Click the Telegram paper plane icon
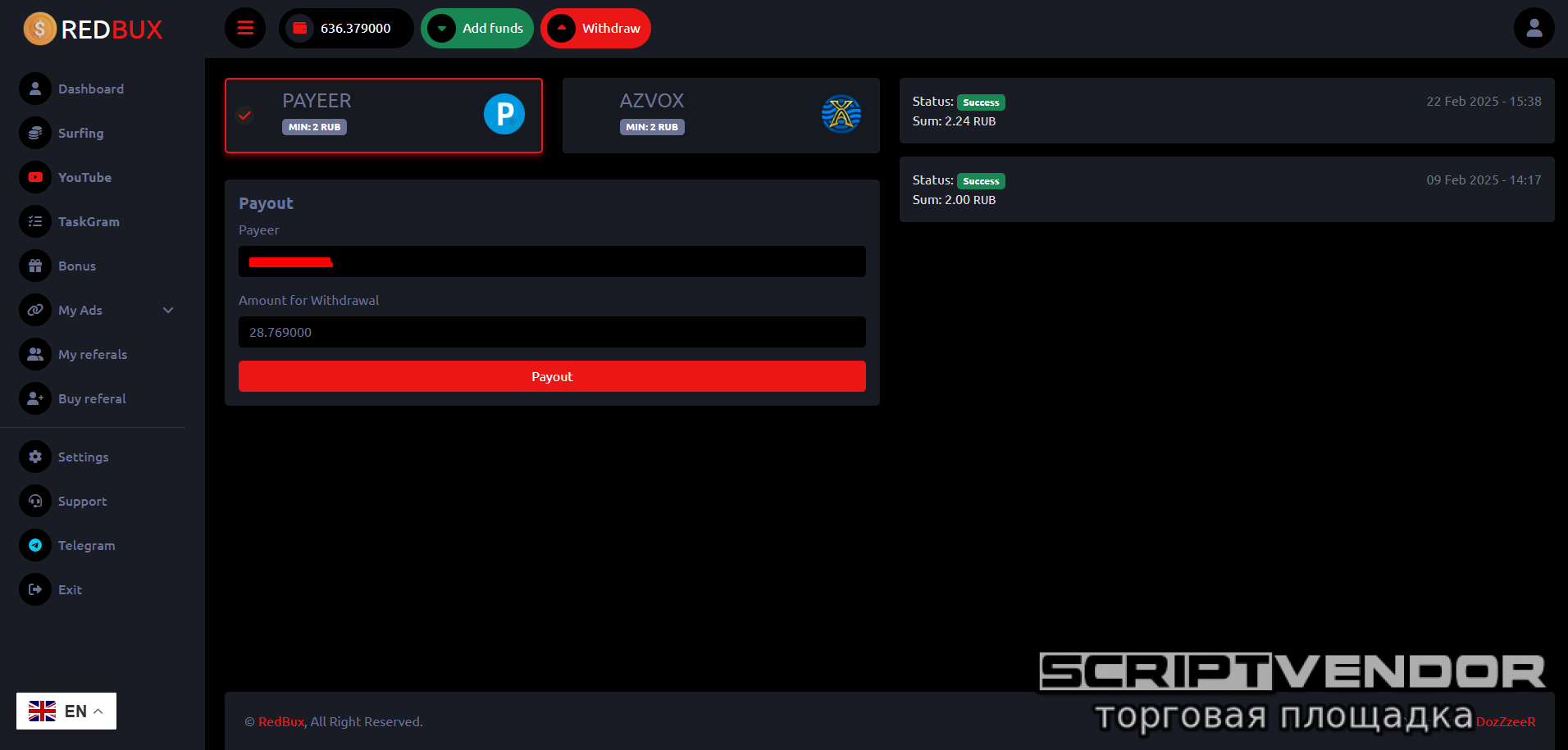 click(x=35, y=545)
